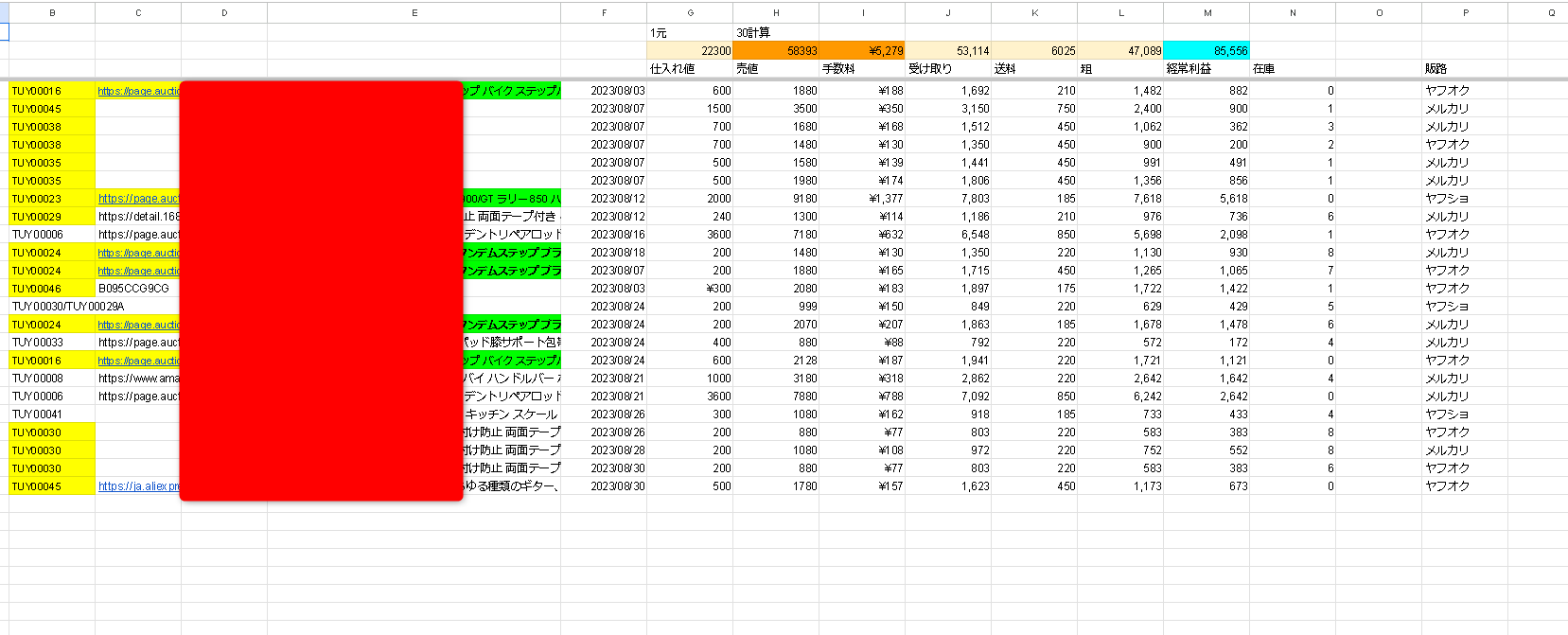Click the 販路 header cell
Screen dimensions: 1568x635
pos(1465,69)
